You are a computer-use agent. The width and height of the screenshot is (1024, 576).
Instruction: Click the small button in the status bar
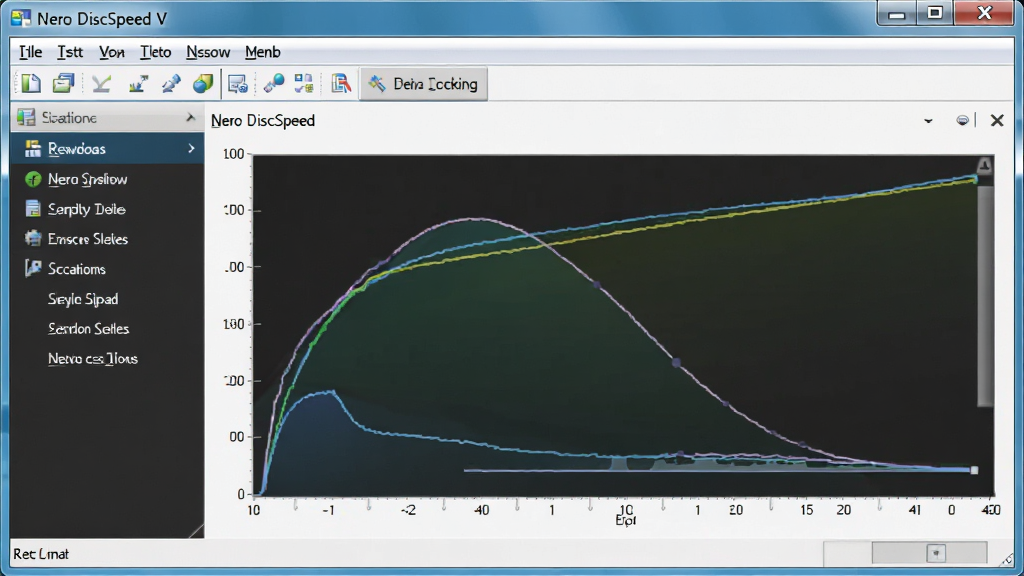pos(936,553)
